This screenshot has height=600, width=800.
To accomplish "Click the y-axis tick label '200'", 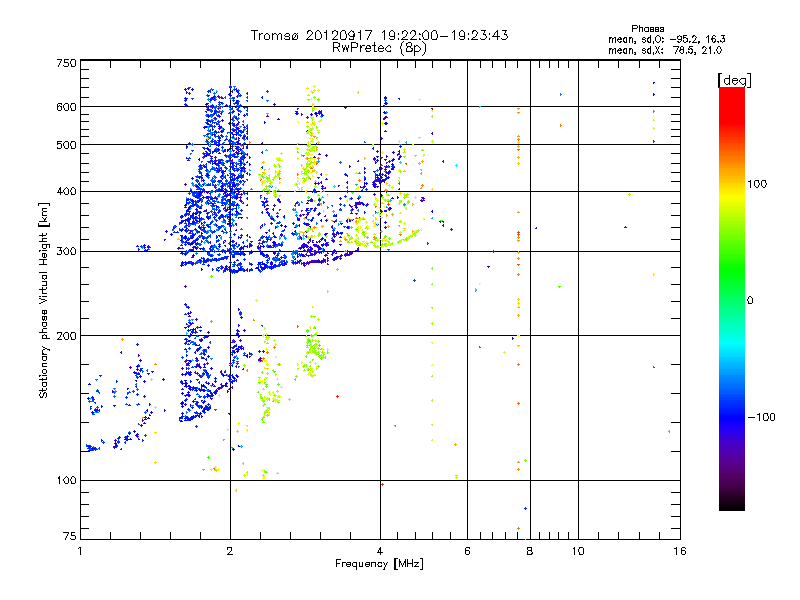I will point(66,336).
